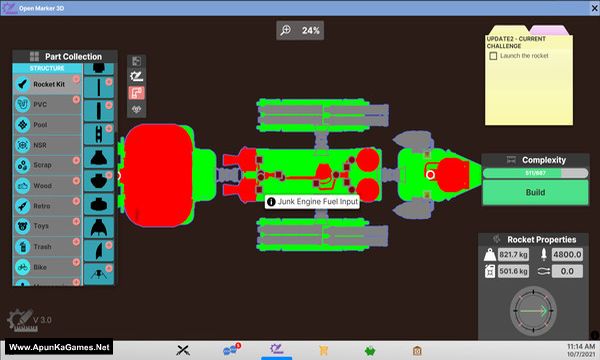Click the rocket orientation compass dial

(533, 311)
